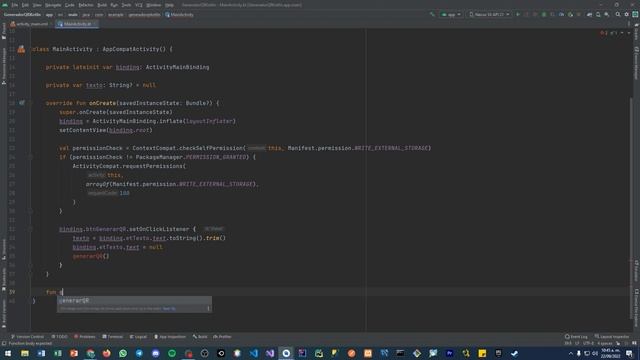Click the main breadcrumb segment

pos(73,15)
